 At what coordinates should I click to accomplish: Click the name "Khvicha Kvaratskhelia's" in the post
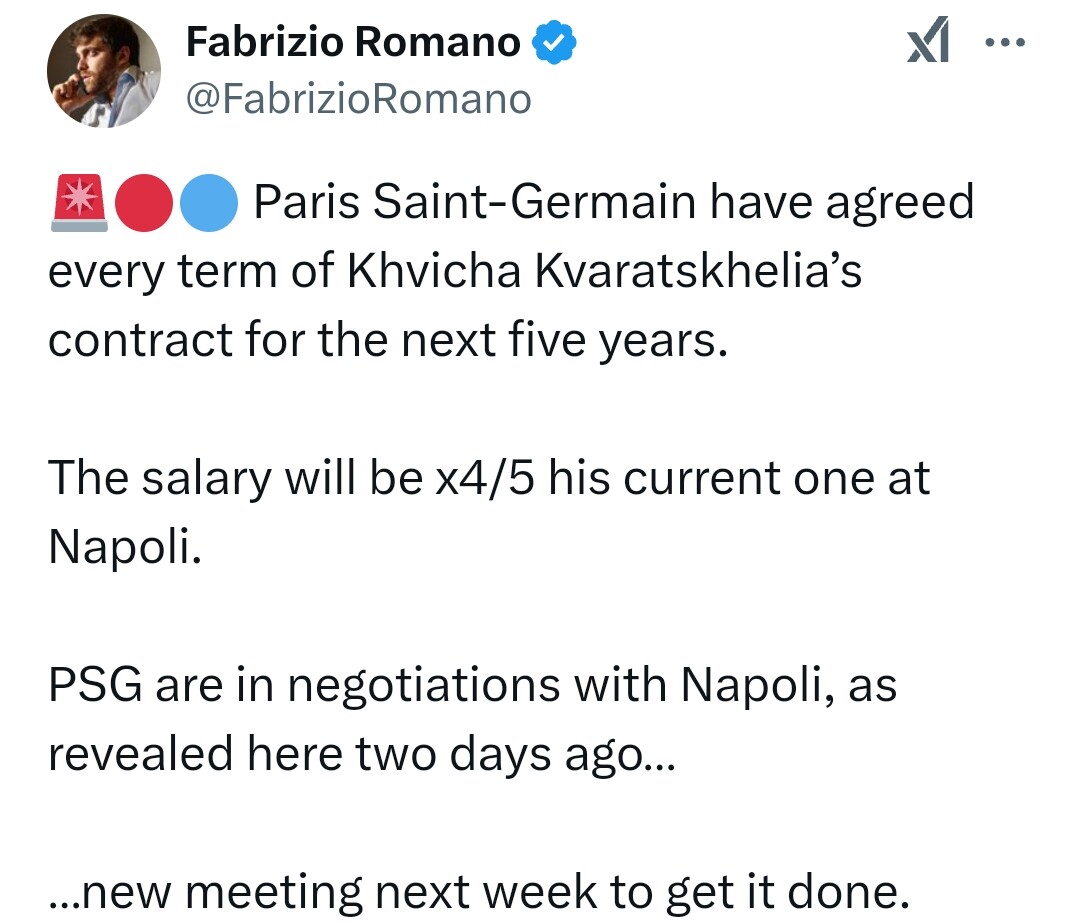[603, 272]
